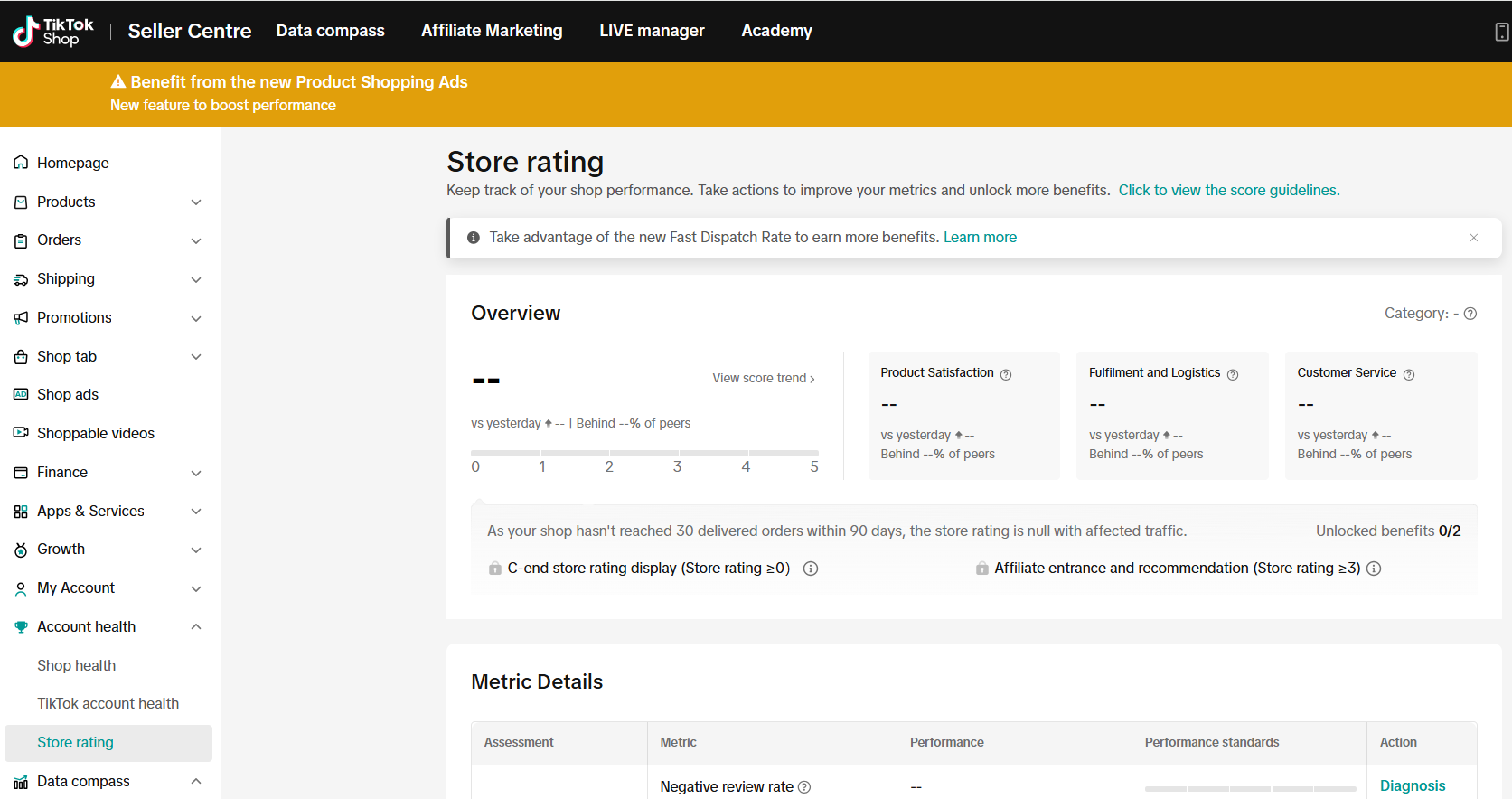Open Affiliate Marketing in top navigation

(x=492, y=31)
